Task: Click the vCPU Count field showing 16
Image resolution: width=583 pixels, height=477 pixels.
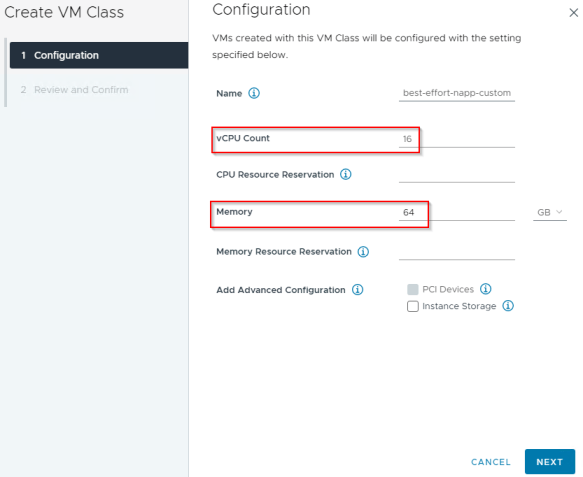Action: point(457,139)
